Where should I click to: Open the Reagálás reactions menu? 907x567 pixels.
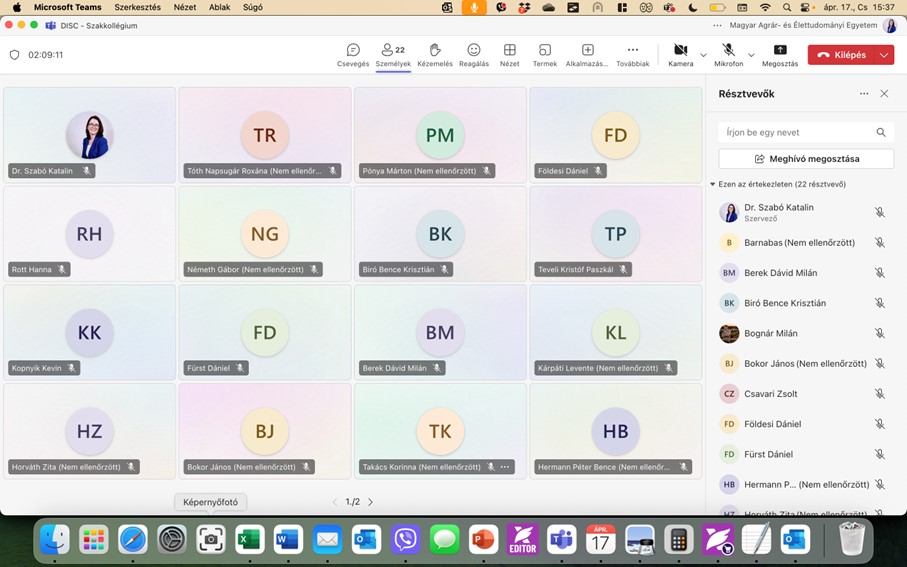(x=474, y=55)
